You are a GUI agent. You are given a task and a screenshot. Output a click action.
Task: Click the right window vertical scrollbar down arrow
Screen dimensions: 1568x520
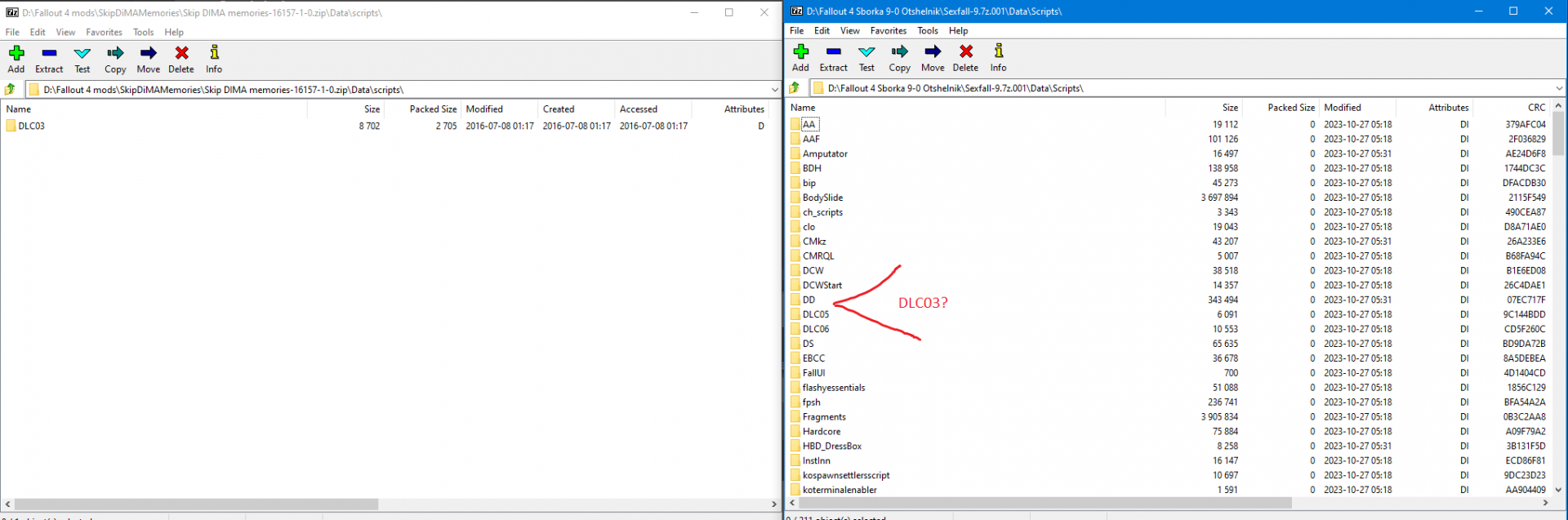tap(1558, 490)
